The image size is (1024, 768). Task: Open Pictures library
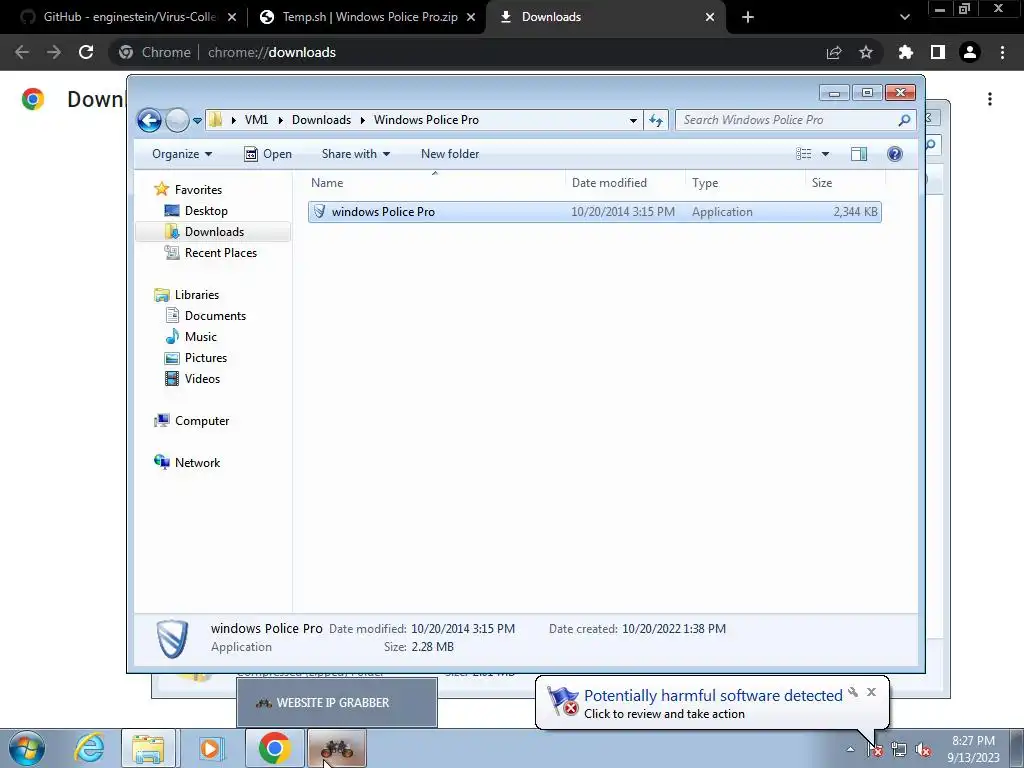pos(206,358)
